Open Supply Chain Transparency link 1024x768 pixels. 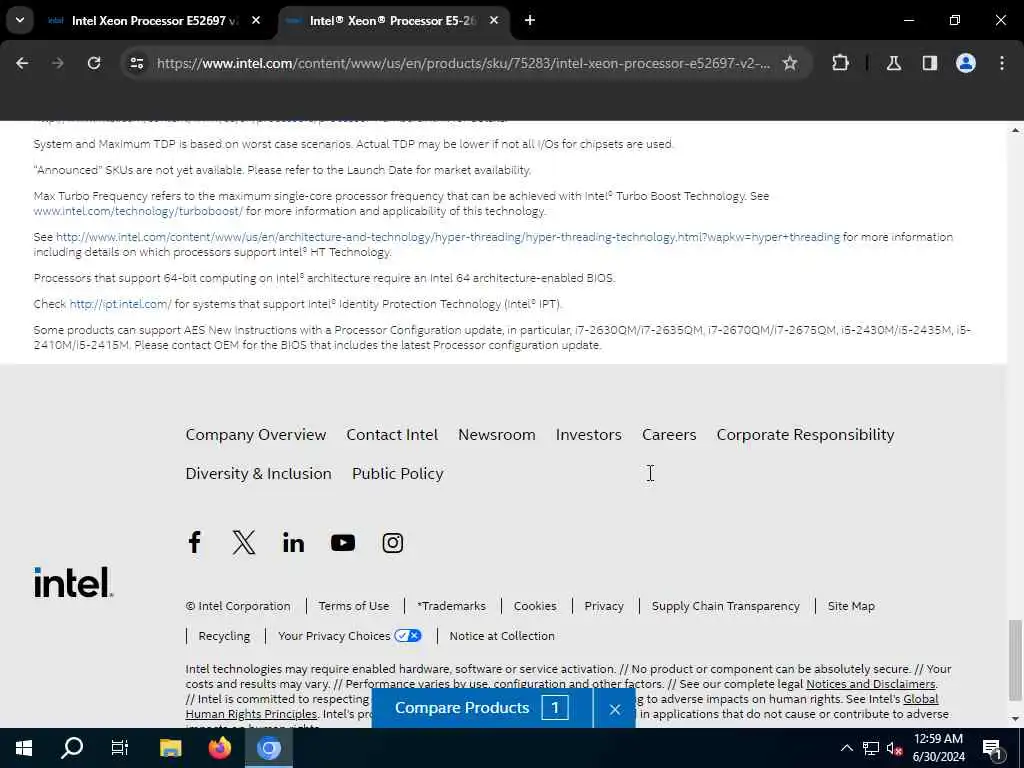(726, 606)
